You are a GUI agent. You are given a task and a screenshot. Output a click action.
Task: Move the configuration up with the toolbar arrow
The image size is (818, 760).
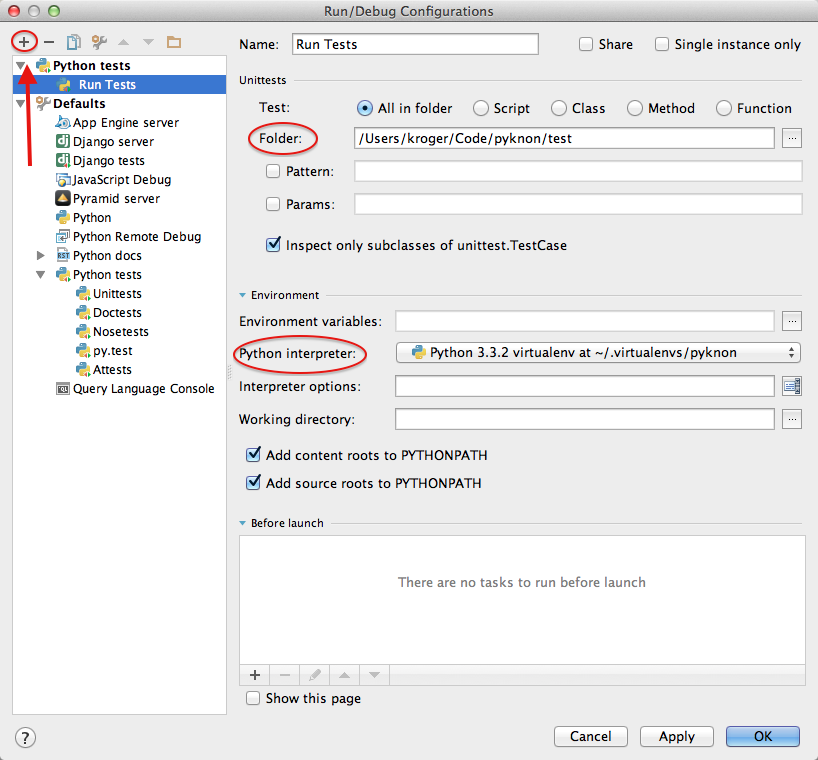tap(124, 42)
